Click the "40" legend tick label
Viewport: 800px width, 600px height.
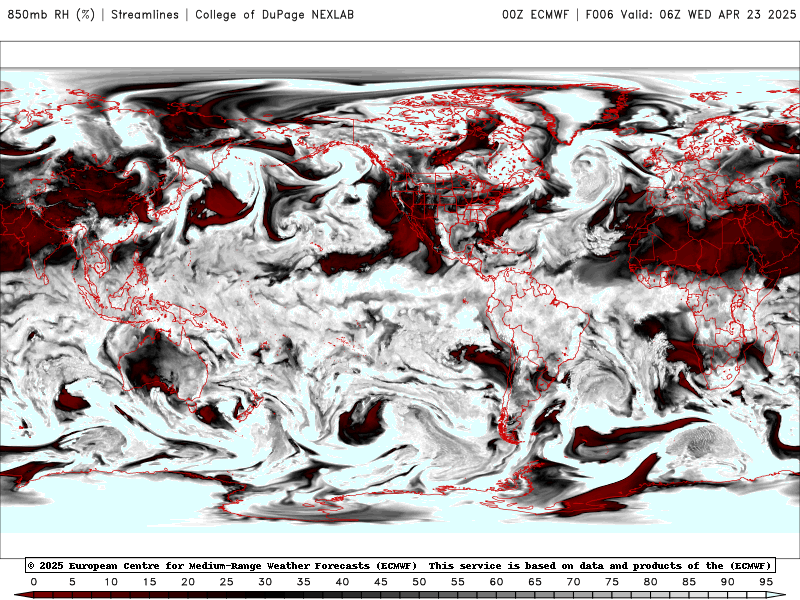tap(342, 582)
